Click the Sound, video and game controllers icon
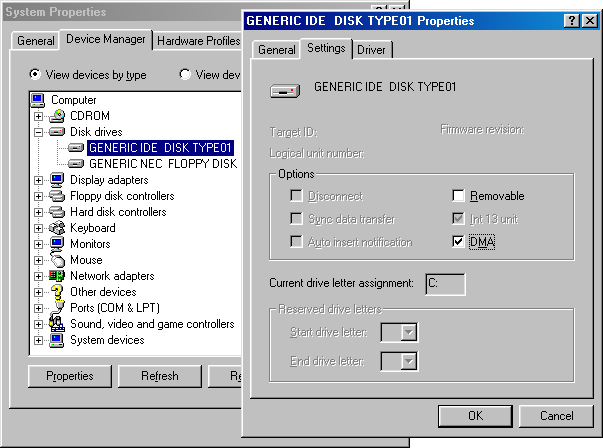This screenshot has width=603, height=448. pyautogui.click(x=57, y=324)
